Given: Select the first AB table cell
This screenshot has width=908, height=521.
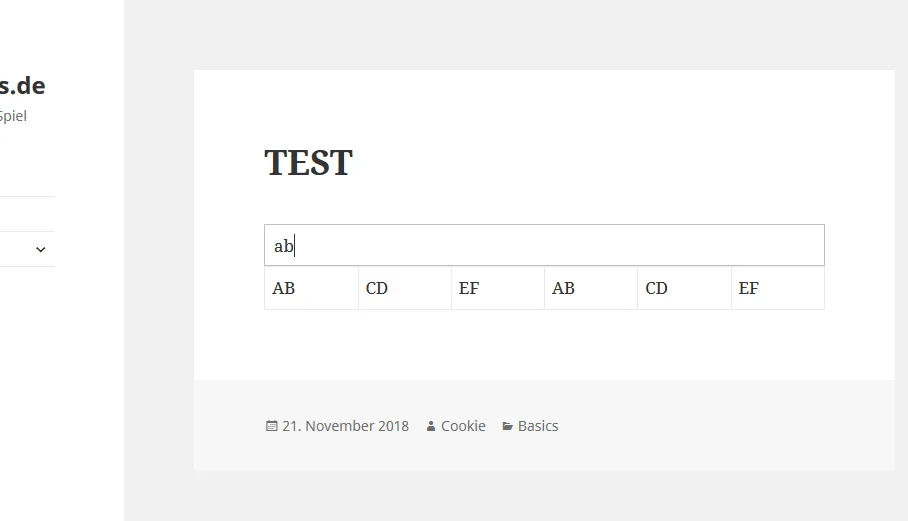Looking at the screenshot, I should pos(312,288).
